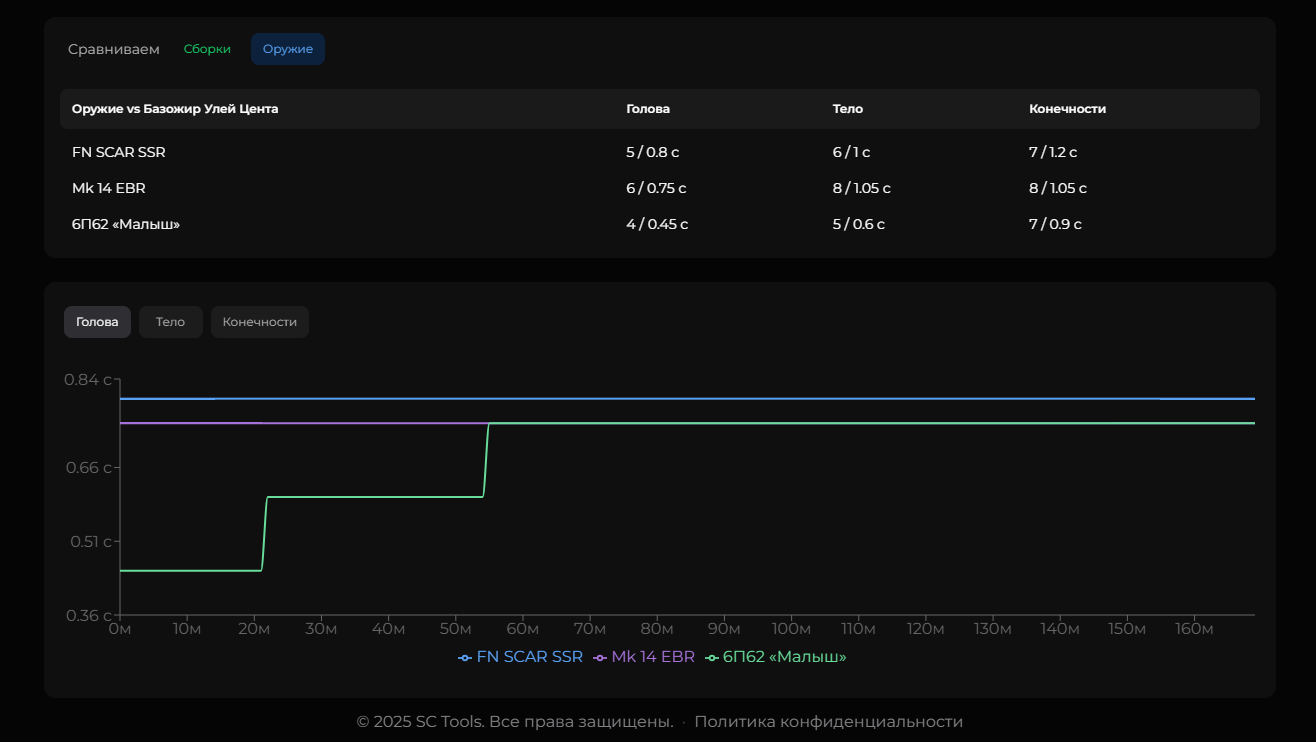This screenshot has width=1316, height=742.
Task: Toggle 6П62 «Малыш» legend series
Action: click(776, 657)
